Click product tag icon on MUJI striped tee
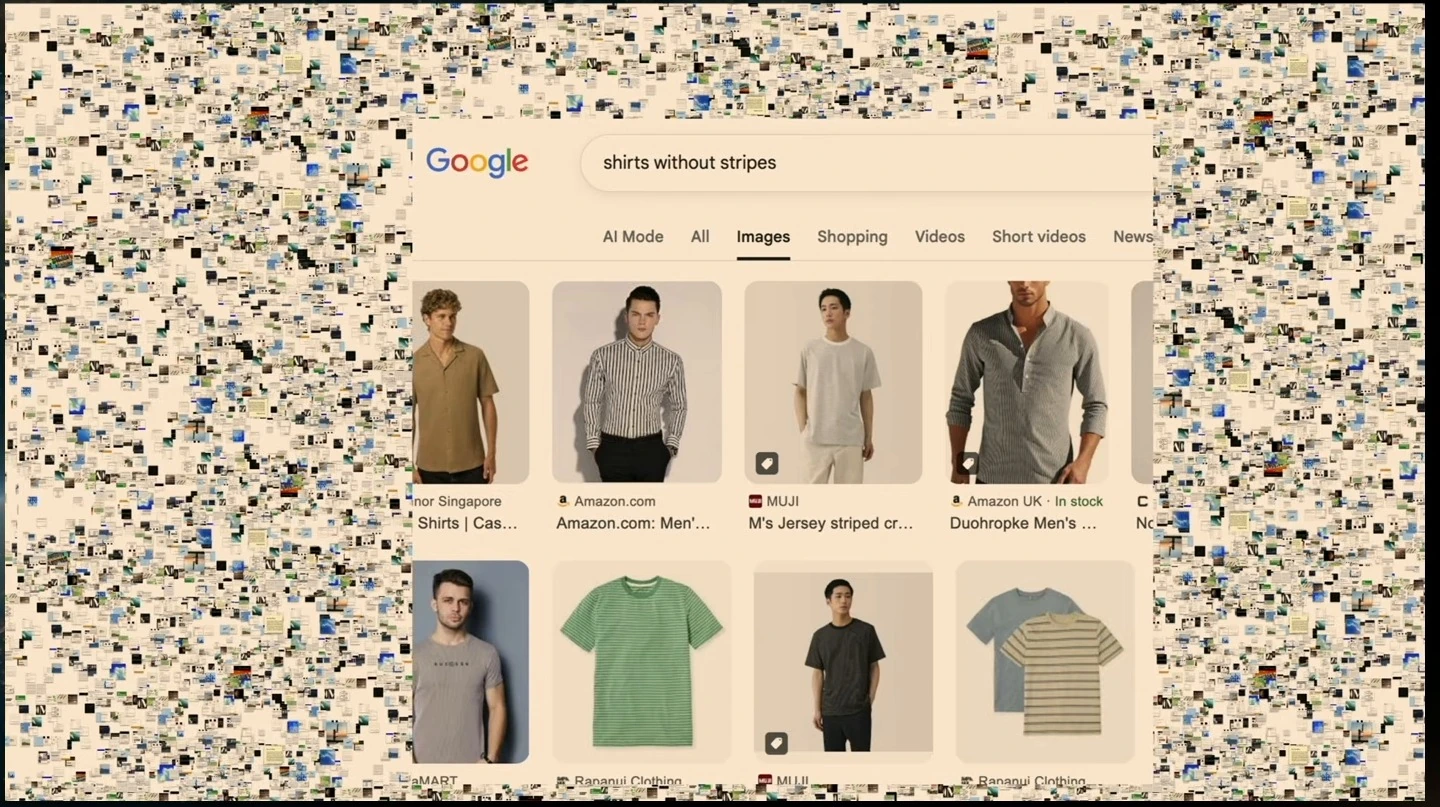Viewport: 1440px width, 807px height. pos(767,463)
